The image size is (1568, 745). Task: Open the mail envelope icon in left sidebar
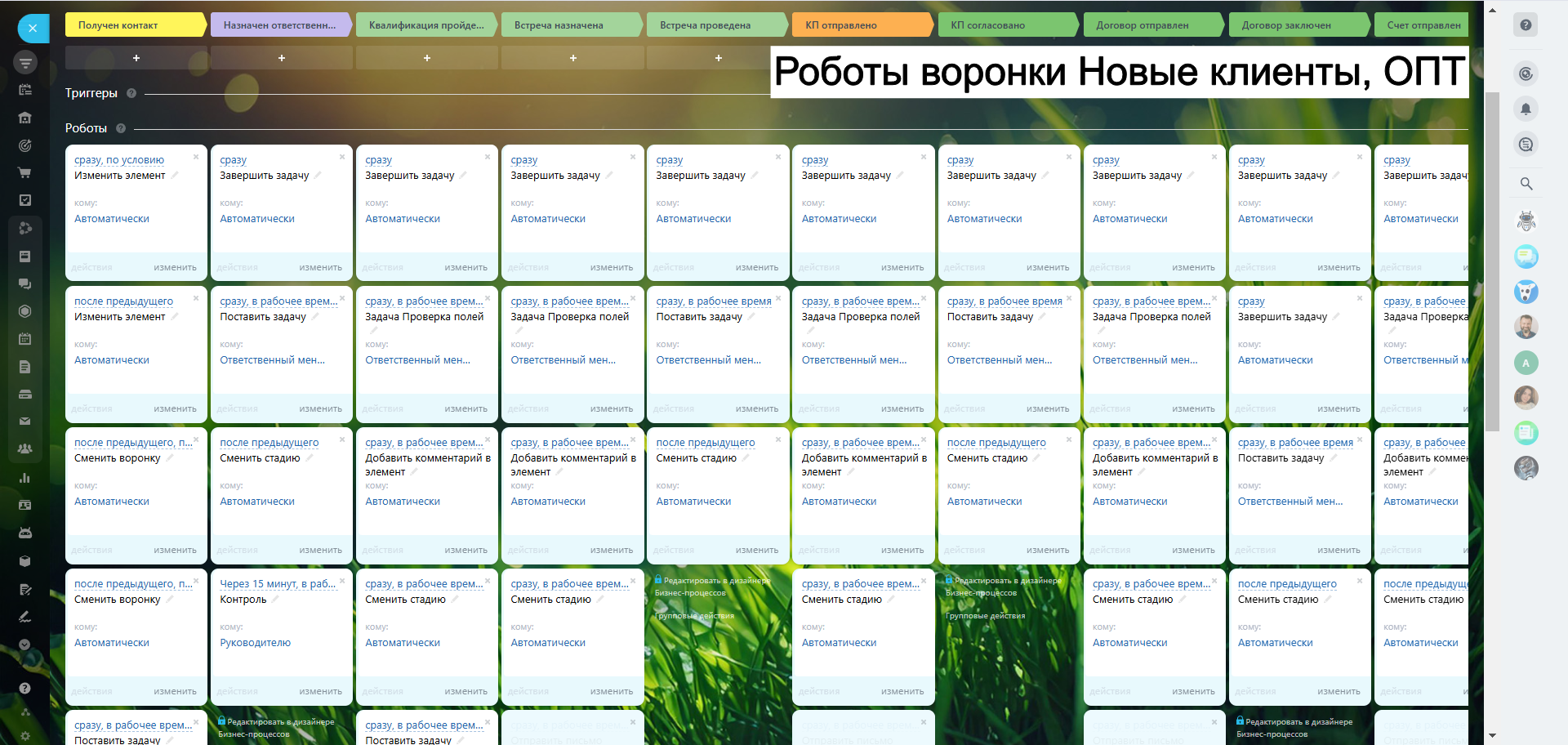[24, 422]
